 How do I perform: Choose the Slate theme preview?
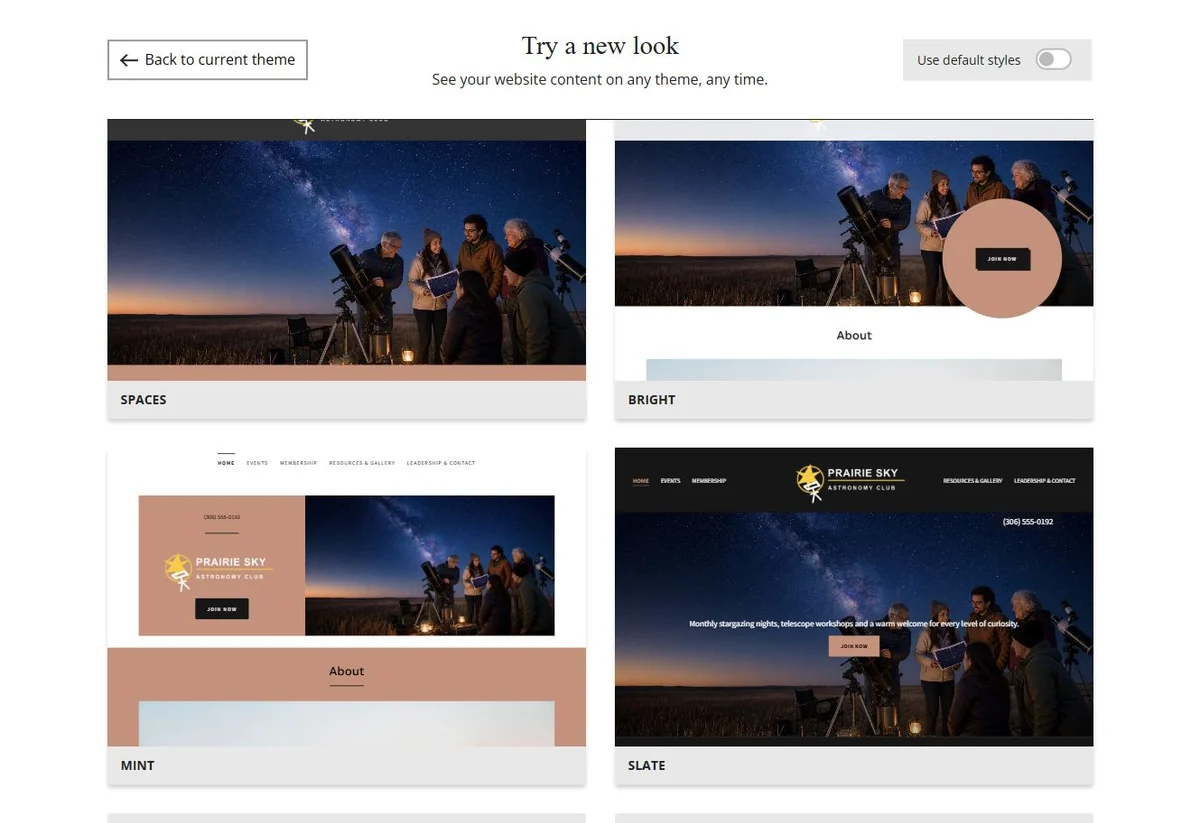[x=854, y=597]
